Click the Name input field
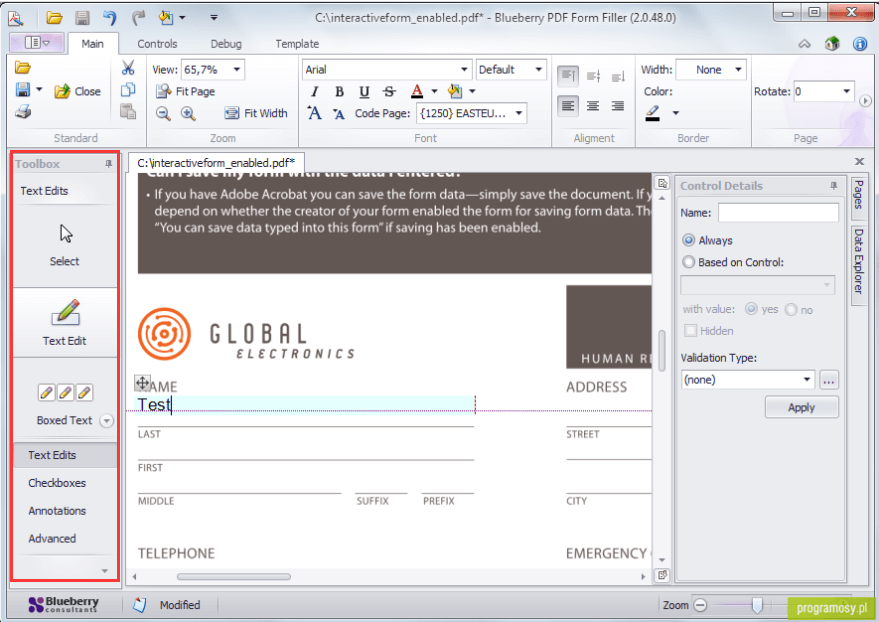The height and width of the screenshot is (622, 879). (x=778, y=213)
